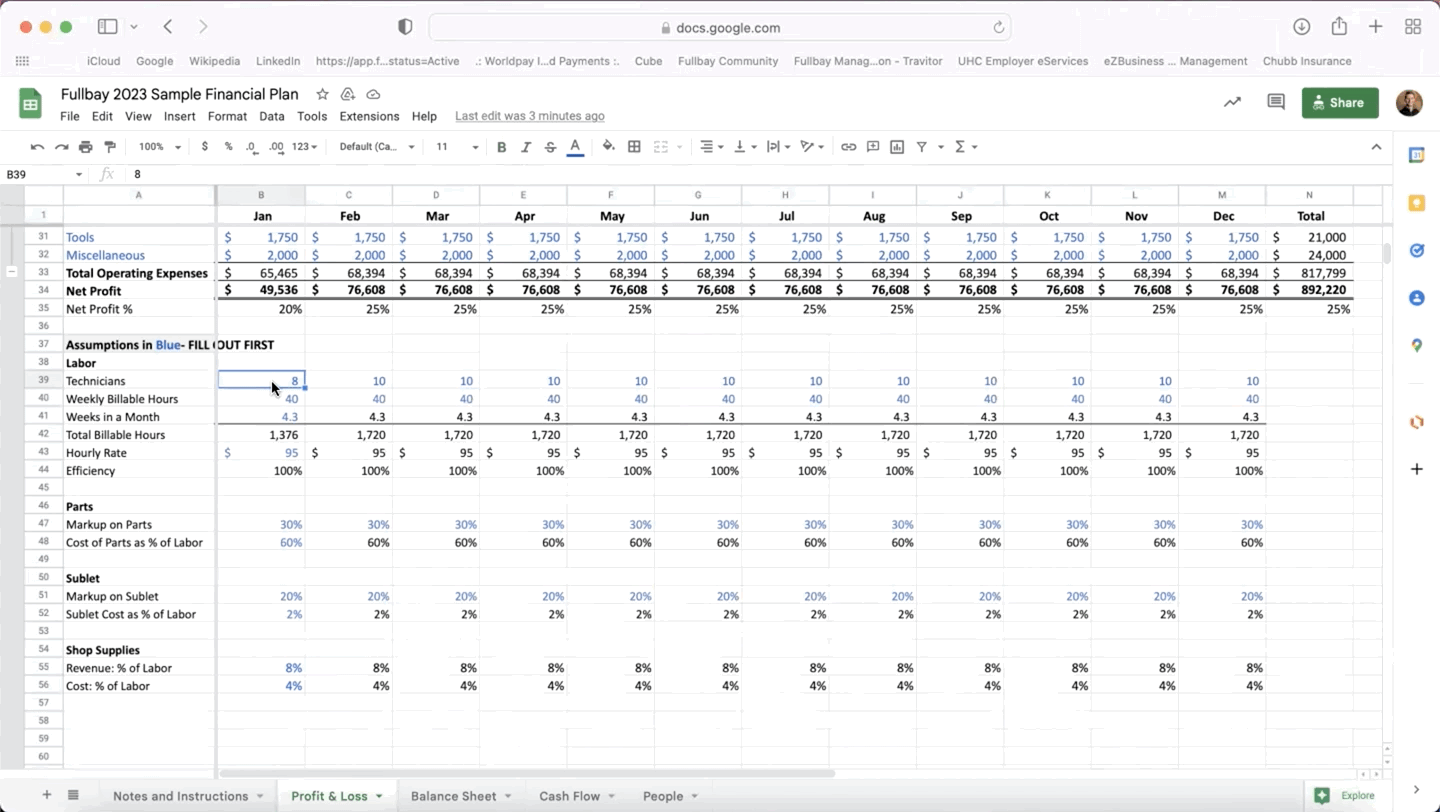Open the text color picker
1440x812 pixels.
click(x=575, y=147)
